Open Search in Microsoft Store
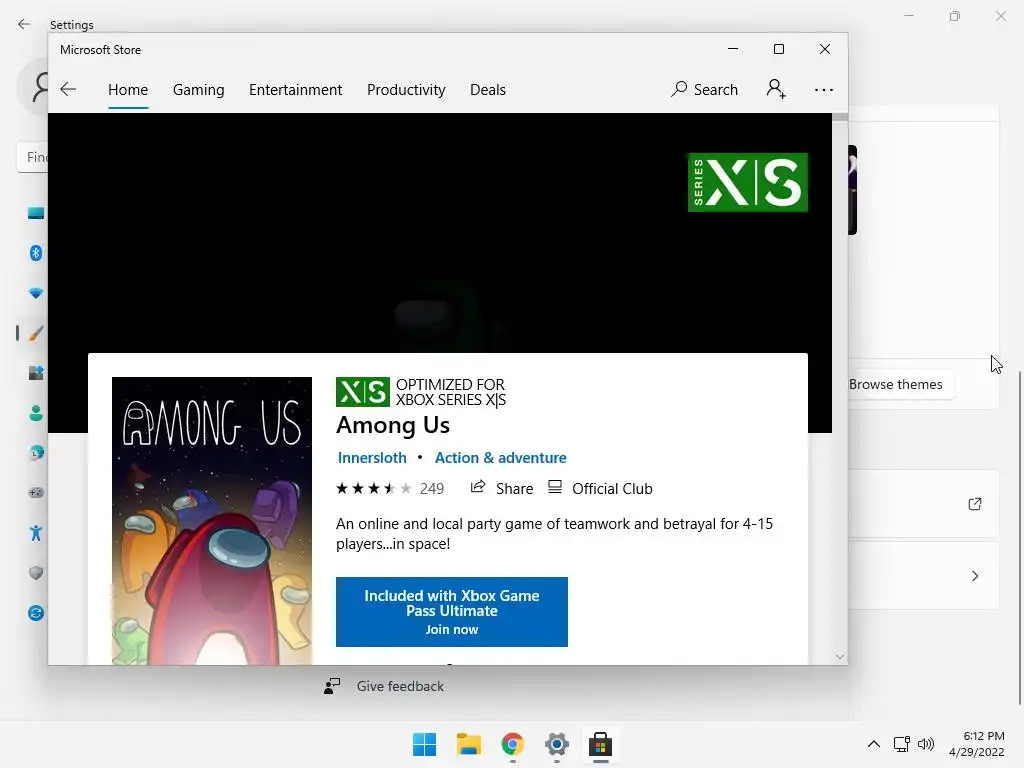Viewport: 1024px width, 768px height. pos(705,89)
